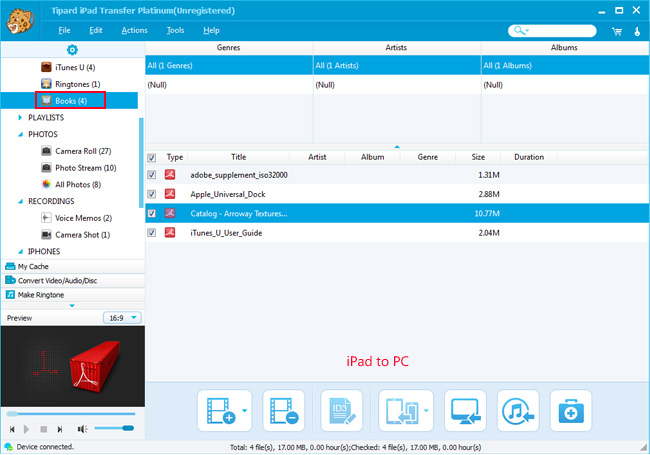Click the PDF icon of Apple_Universal_Dock
Image resolution: width=650 pixels, height=455 pixels.
(170, 194)
